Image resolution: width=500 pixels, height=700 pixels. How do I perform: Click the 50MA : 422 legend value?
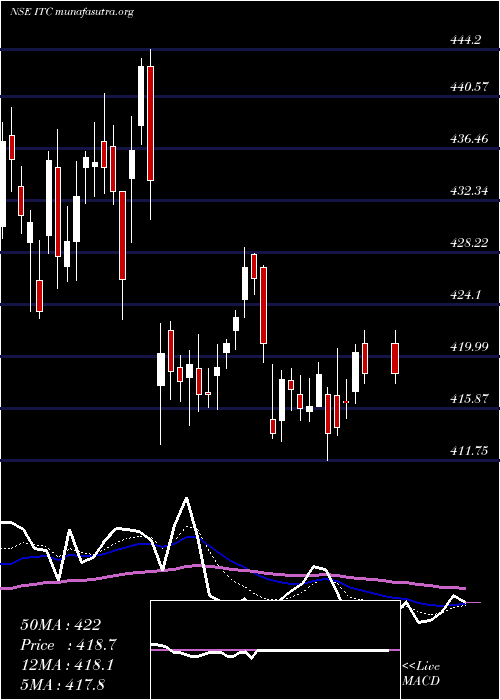tap(60, 625)
